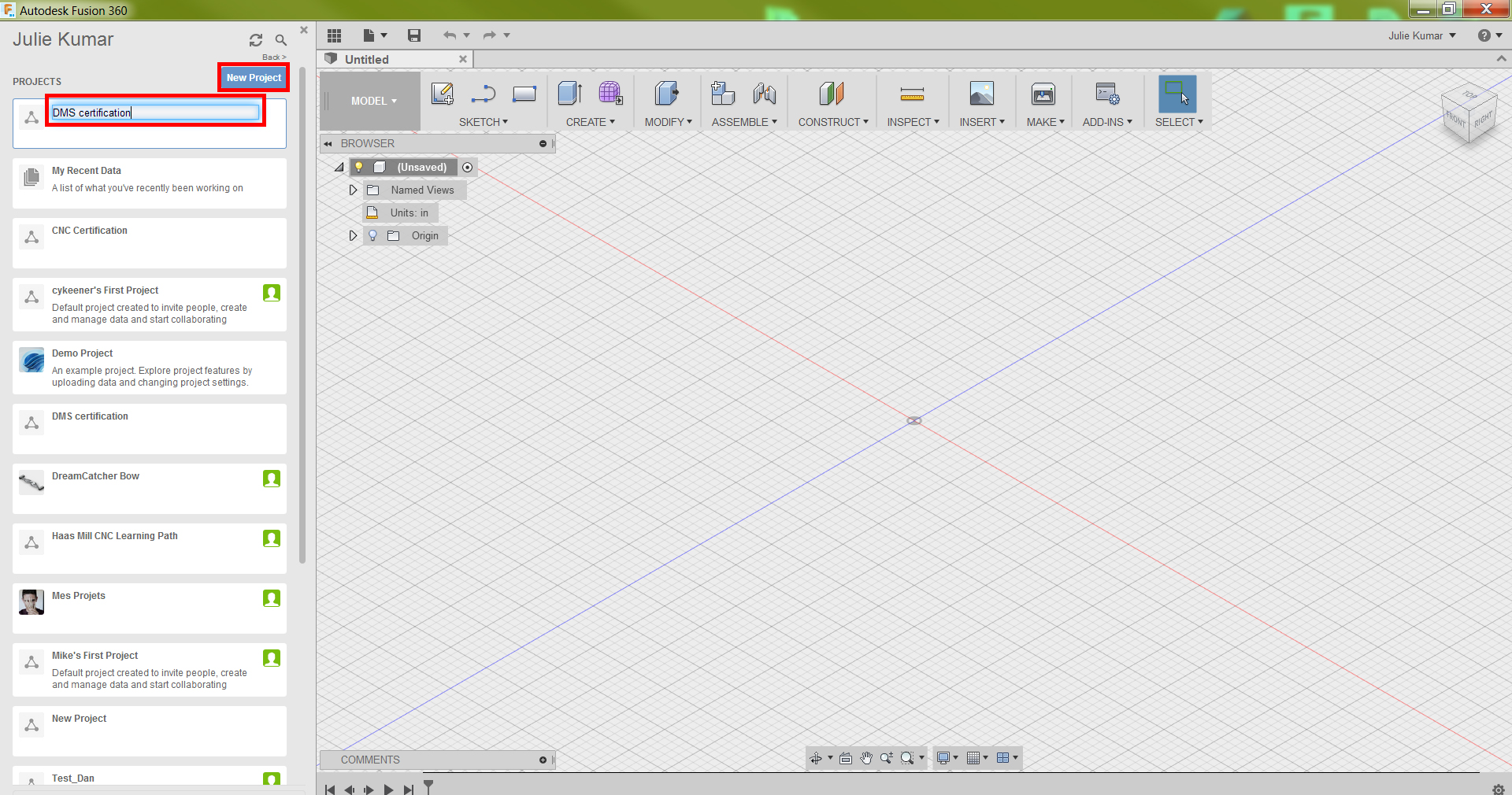Image resolution: width=1512 pixels, height=795 pixels.
Task: Click the Pan hand icon
Action: coord(866,758)
